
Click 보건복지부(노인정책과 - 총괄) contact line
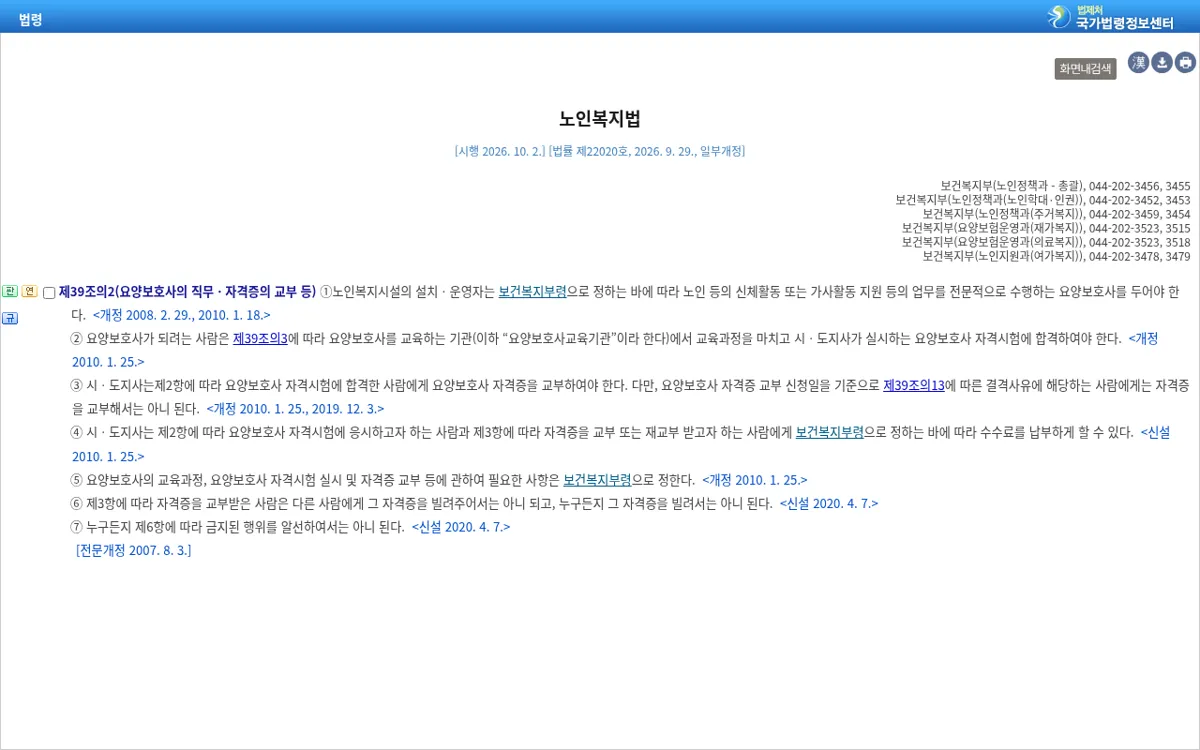(x=1065, y=186)
